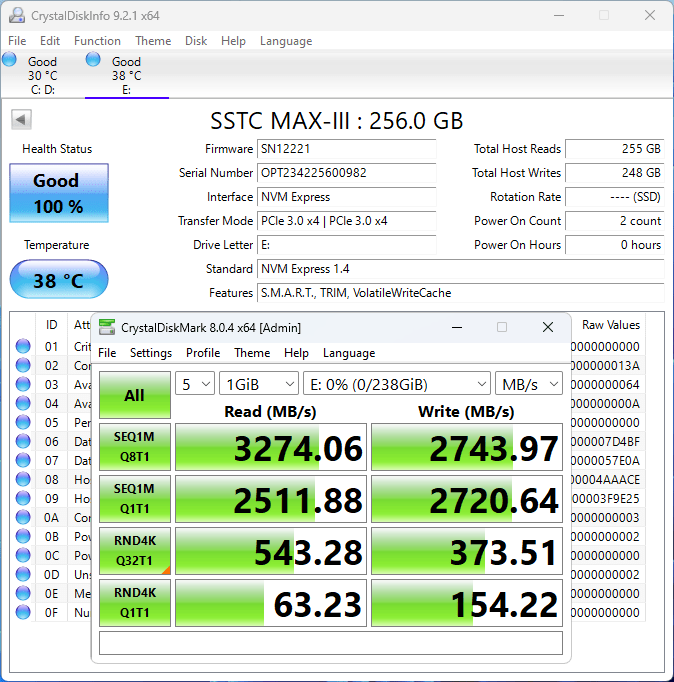Expand the target drive dropdown E: 0%

[396, 384]
